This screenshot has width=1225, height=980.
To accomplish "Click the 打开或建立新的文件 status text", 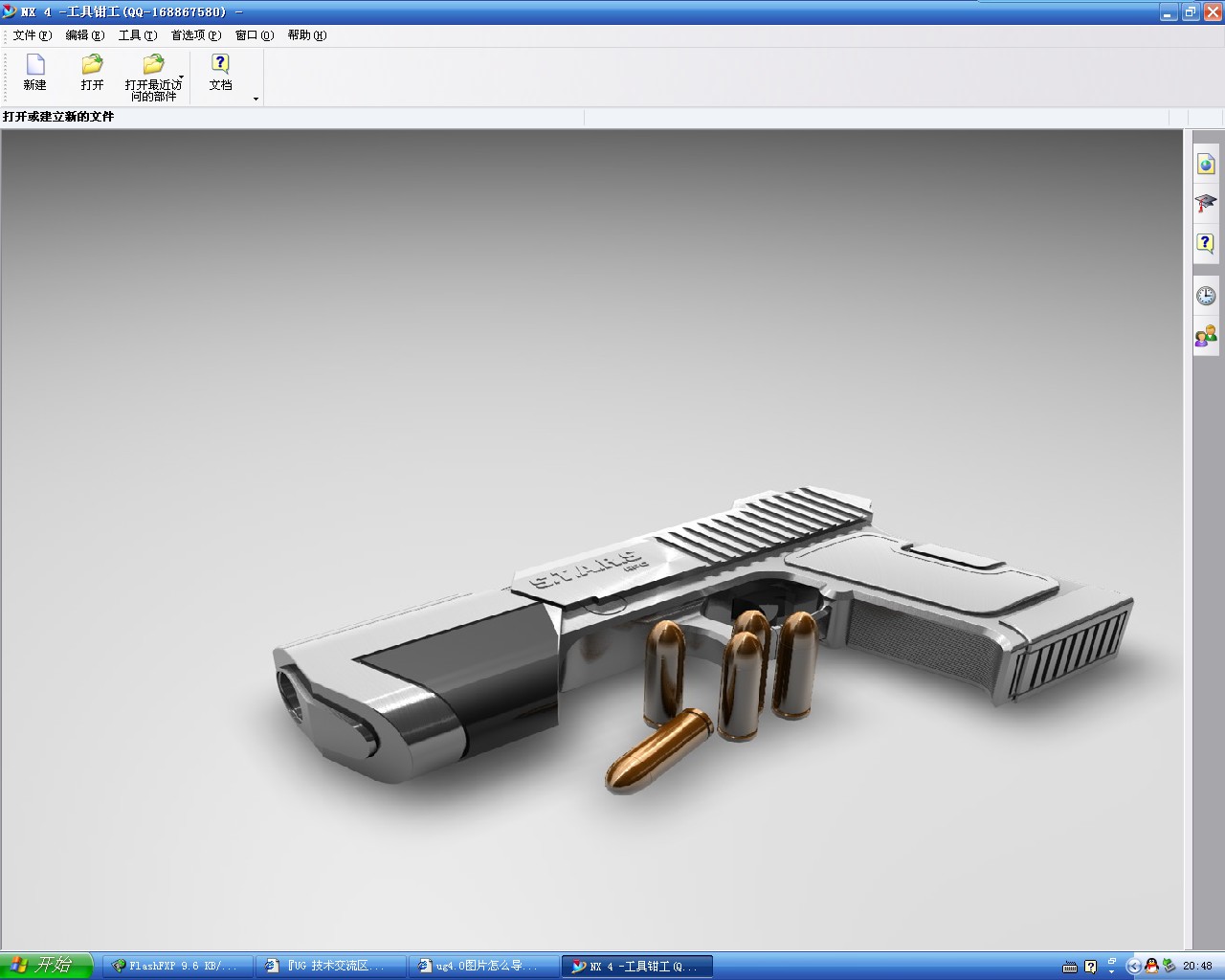I will coord(58,117).
